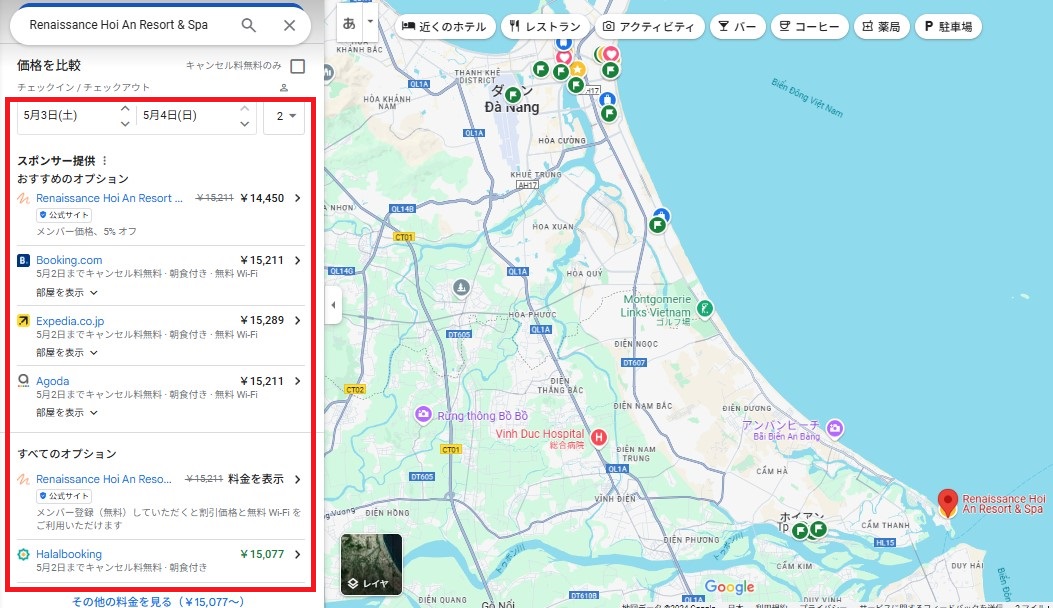Click the red Renaissance Hoi An Resort pin
Screen dimensions: 1053x608
coord(948,503)
